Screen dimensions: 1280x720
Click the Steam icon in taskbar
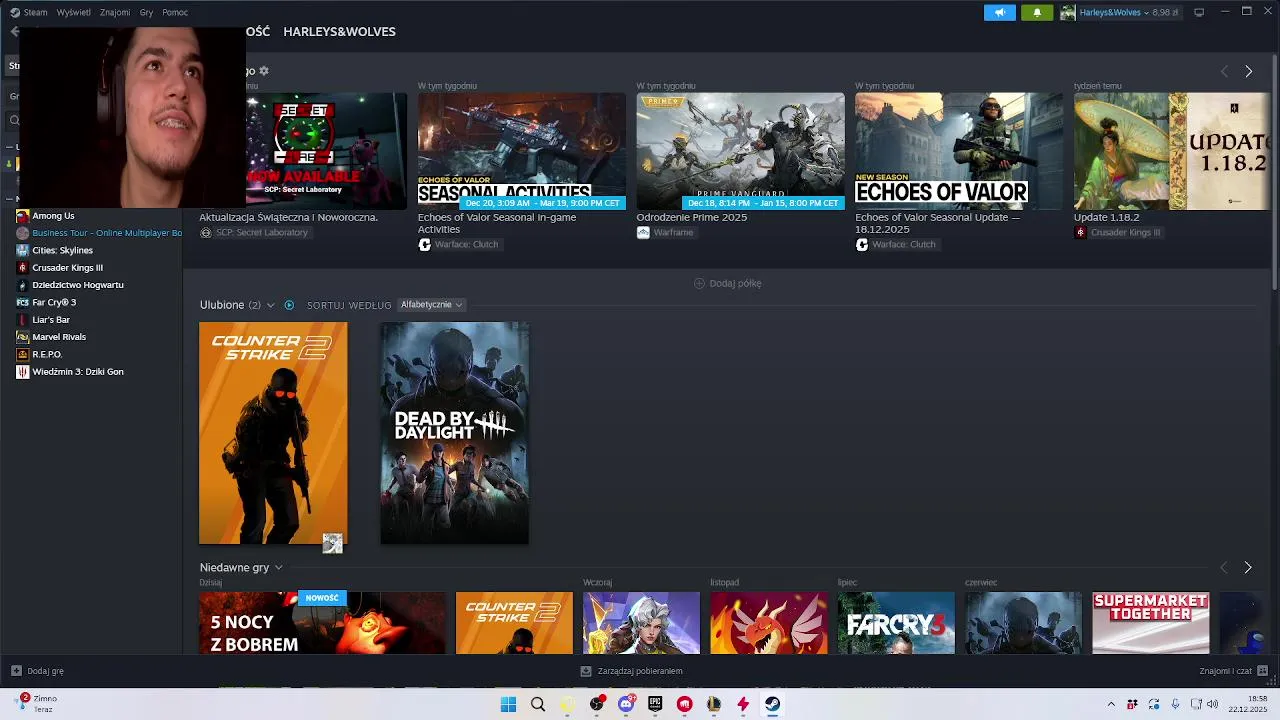point(772,704)
